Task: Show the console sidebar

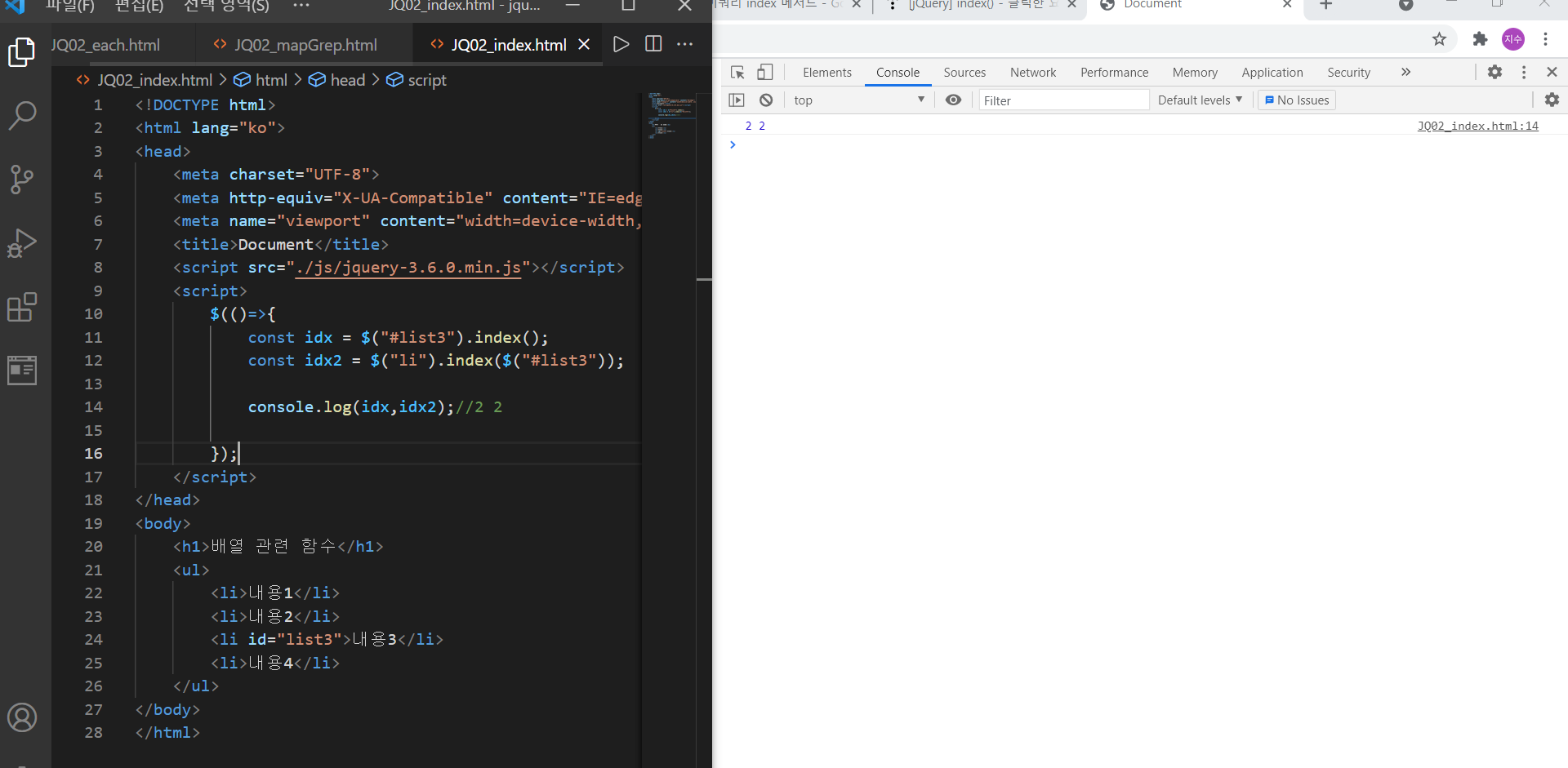Action: 737,100
